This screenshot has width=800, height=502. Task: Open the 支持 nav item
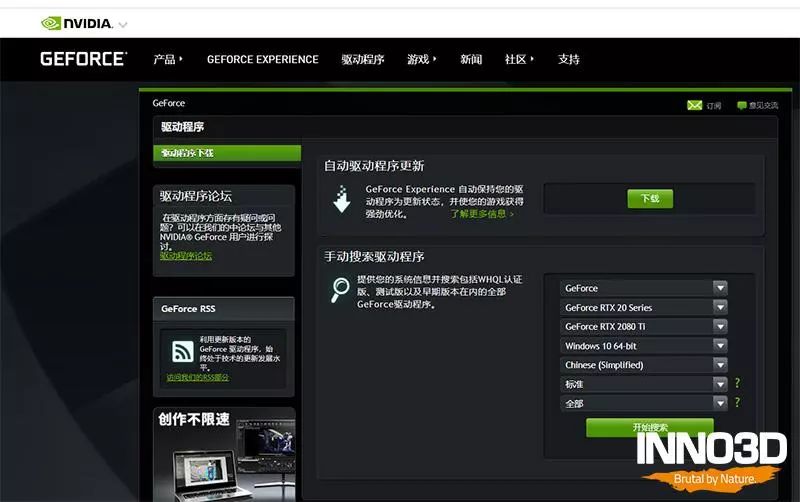[568, 59]
